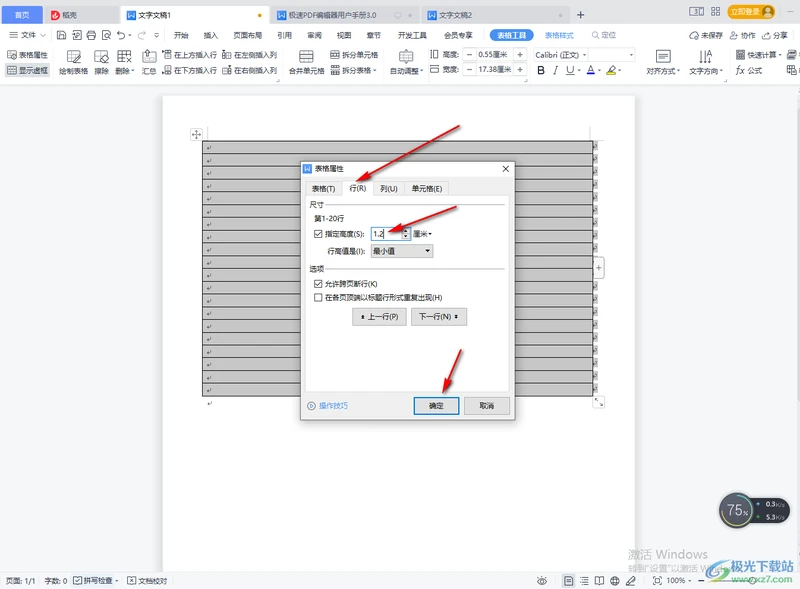Screen dimensions: 800x589
Task: Toggle Underline formatting
Action: click(x=569, y=70)
